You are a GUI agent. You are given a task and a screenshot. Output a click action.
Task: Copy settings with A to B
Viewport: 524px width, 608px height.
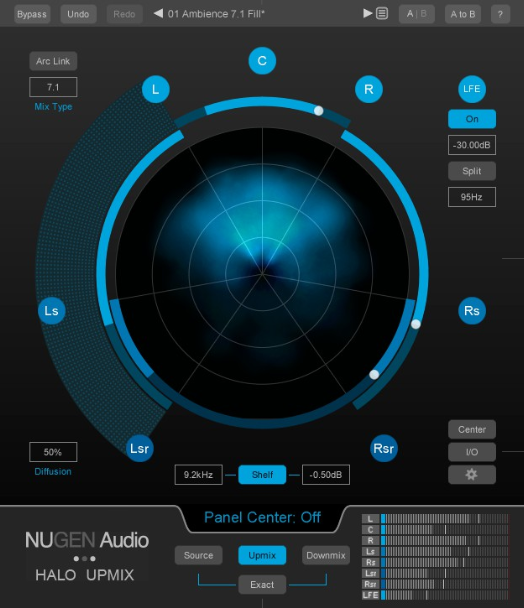[x=463, y=14]
